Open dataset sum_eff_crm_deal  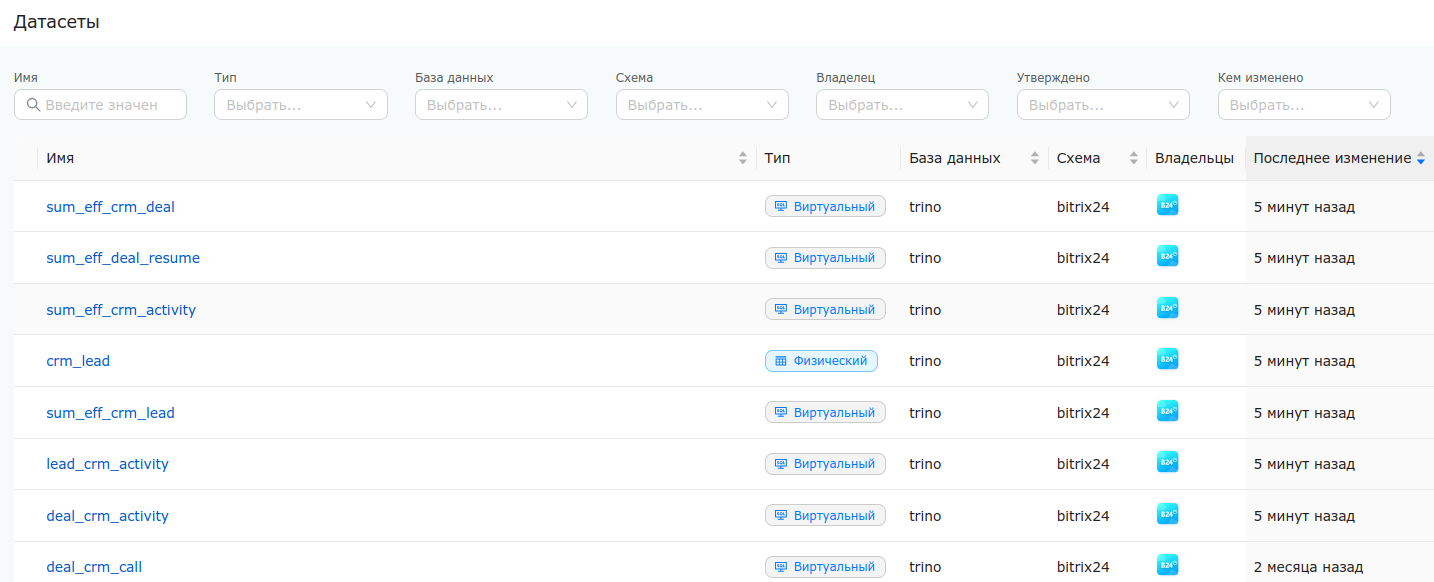[110, 207]
